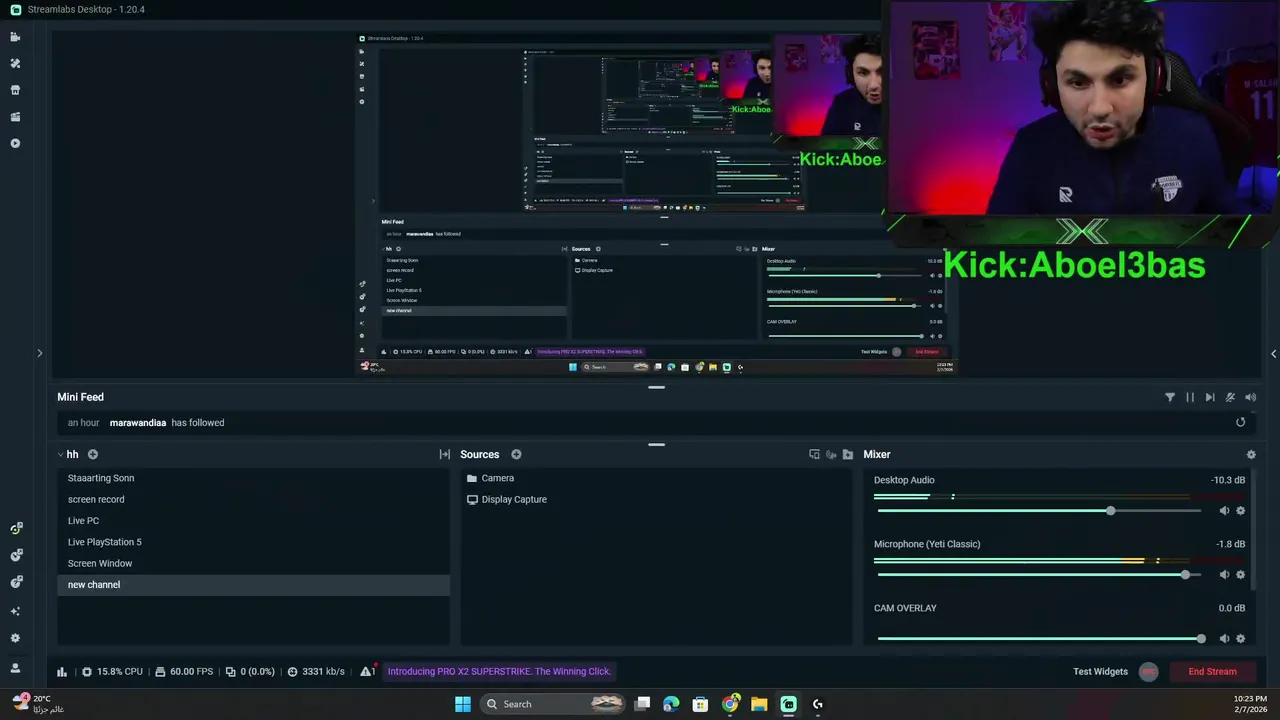Open the taskbar clock showing 10:23 PM

1252,704
